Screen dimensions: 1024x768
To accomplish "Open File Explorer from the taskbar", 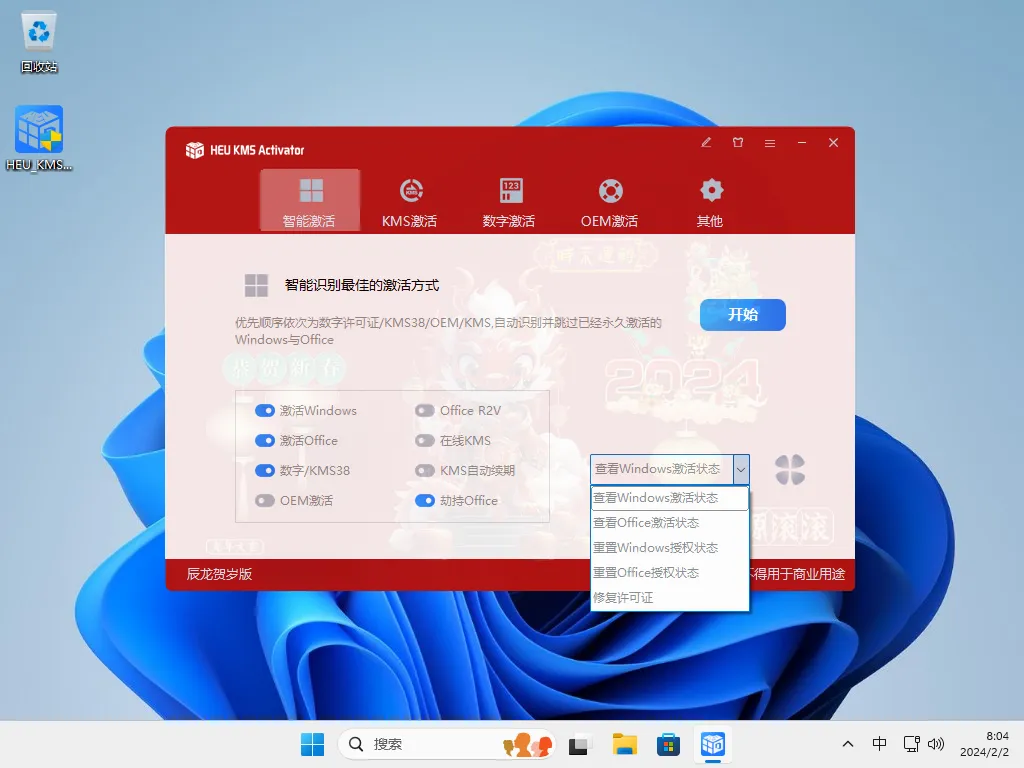I will 624,744.
